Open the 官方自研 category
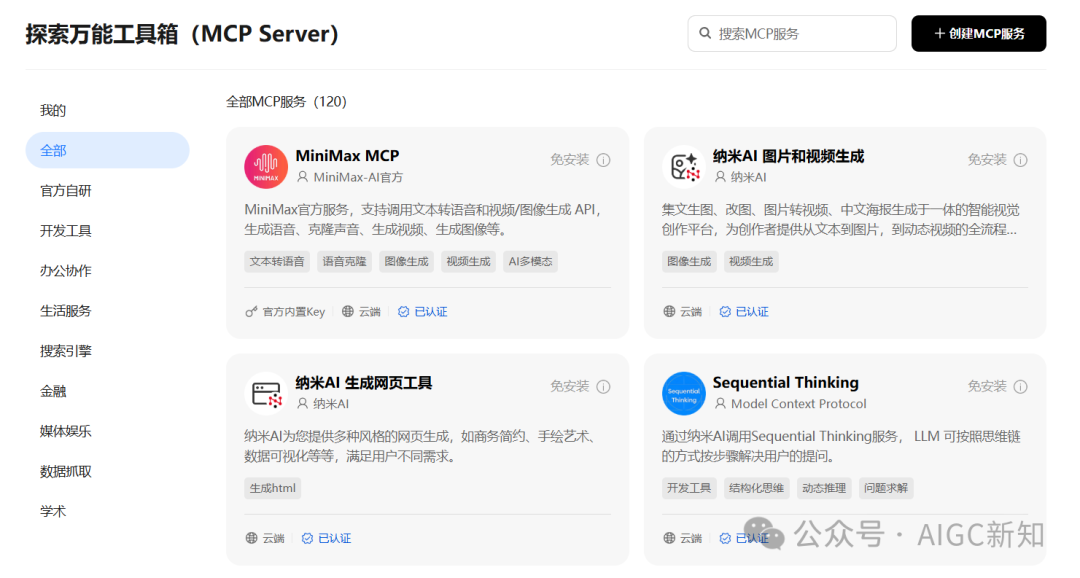The height and width of the screenshot is (578, 1080). click(107, 190)
